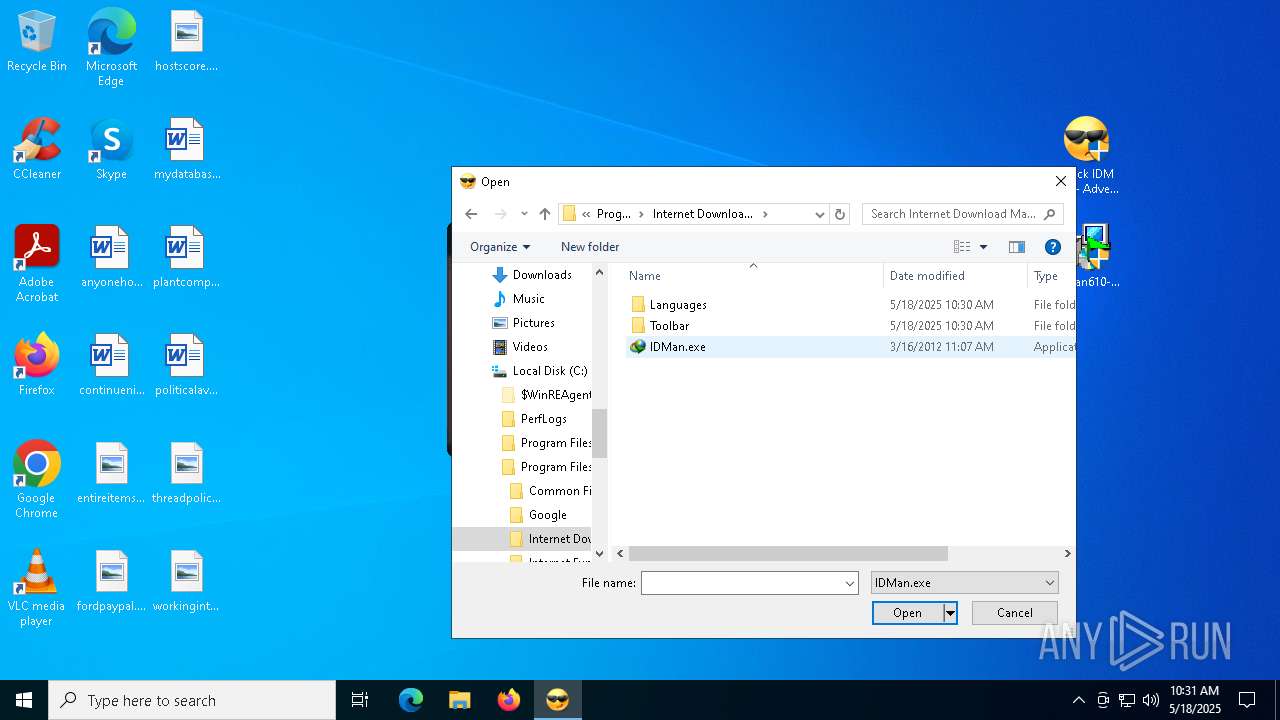This screenshot has width=1280, height=720.
Task: Select the plantcomp Word document icon
Action: coord(186,257)
